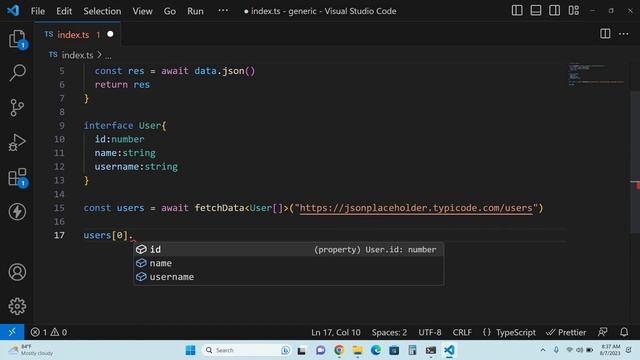Expand the breadcrumb ellipsis symbol list
The image size is (640, 360).
pyautogui.click(x=108, y=56)
